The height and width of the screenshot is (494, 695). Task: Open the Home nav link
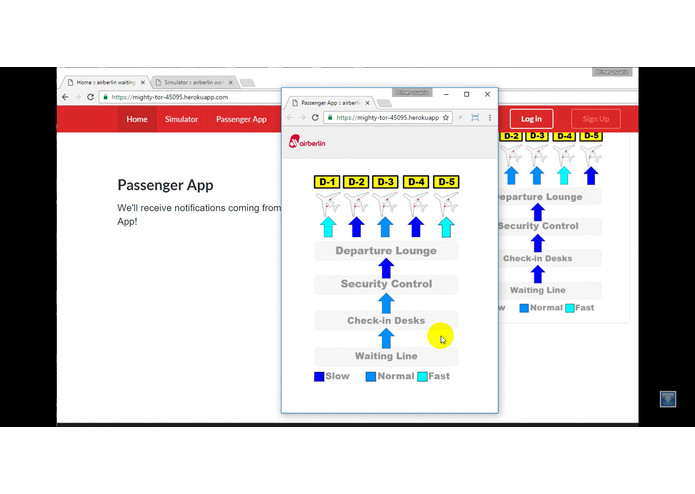(x=137, y=119)
